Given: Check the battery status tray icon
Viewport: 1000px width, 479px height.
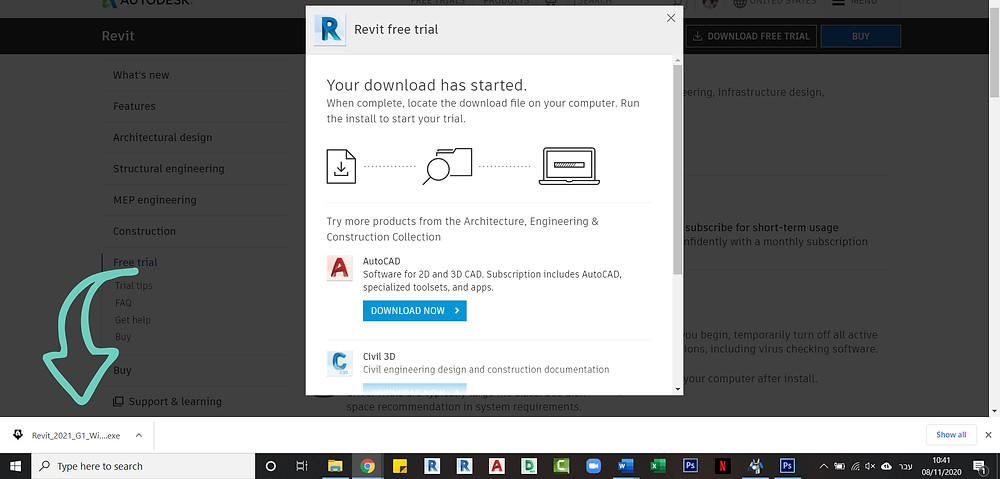Looking at the screenshot, I should (841, 466).
